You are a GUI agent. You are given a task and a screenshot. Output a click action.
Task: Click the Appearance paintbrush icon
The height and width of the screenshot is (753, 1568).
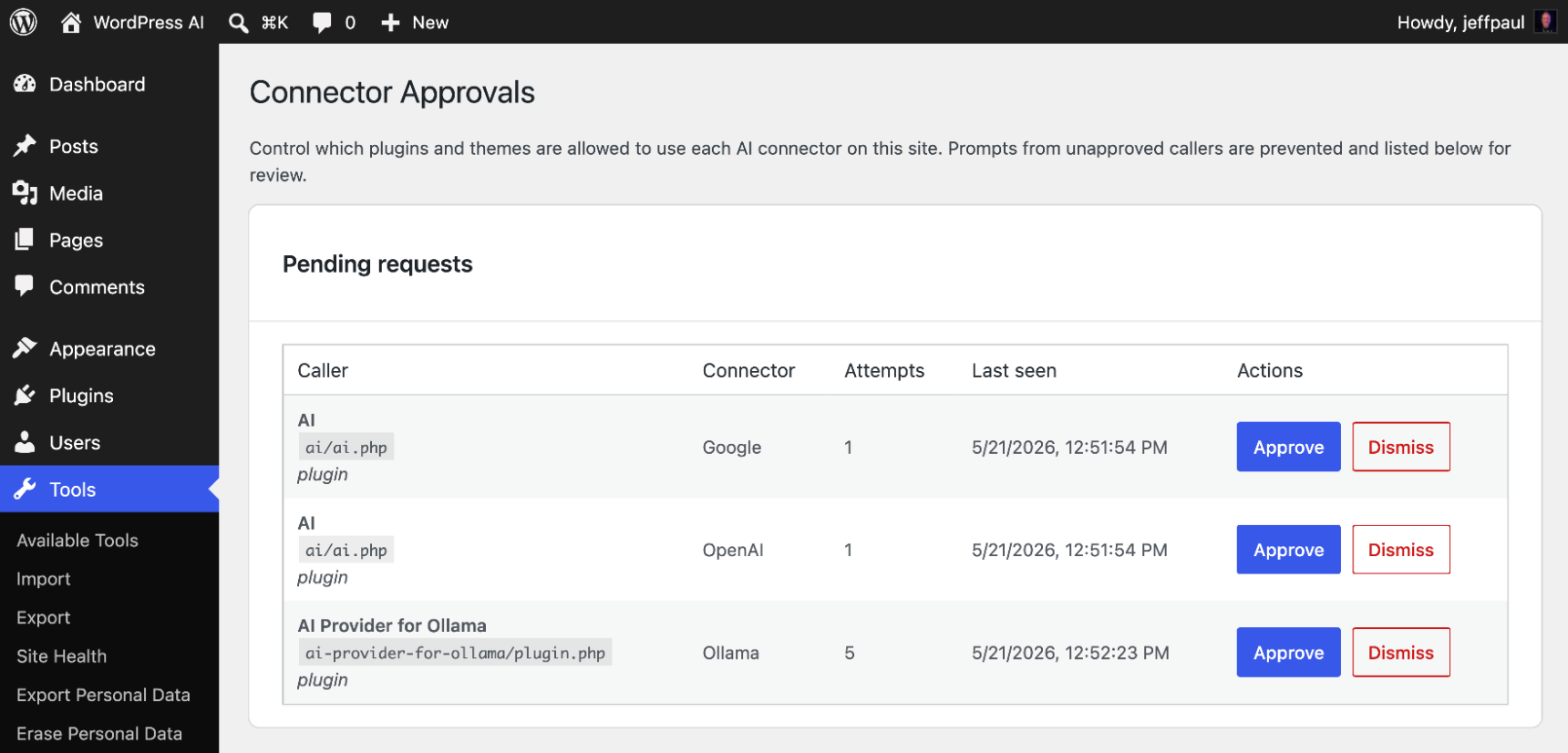click(26, 348)
